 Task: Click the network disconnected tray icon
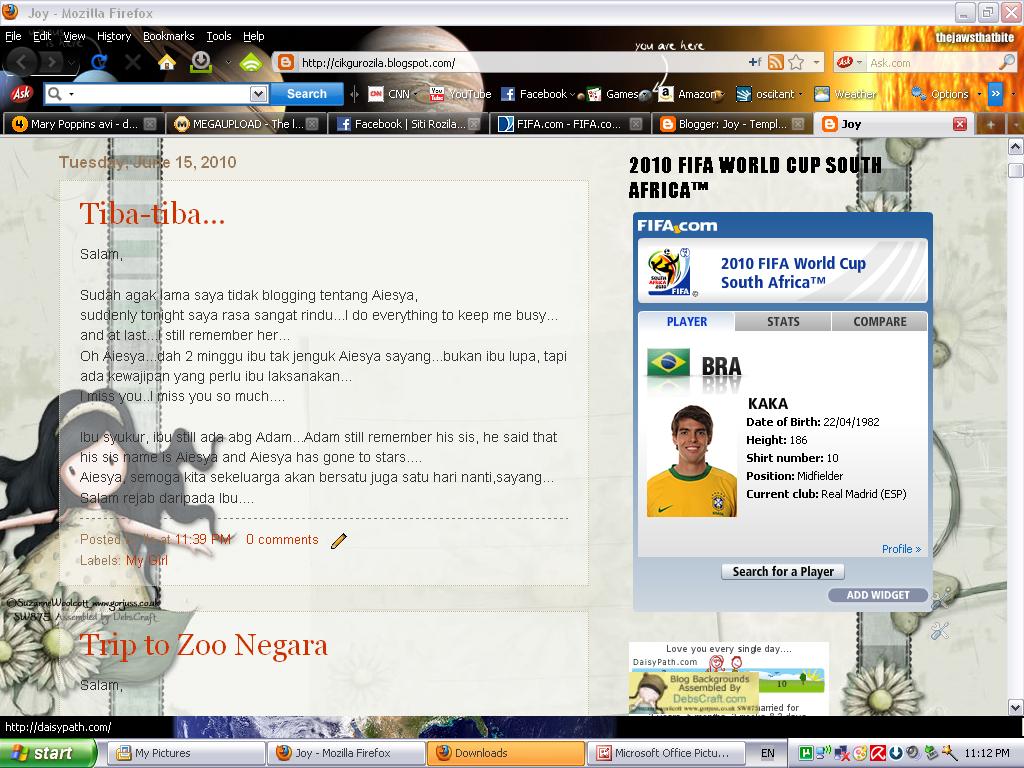tap(842, 753)
